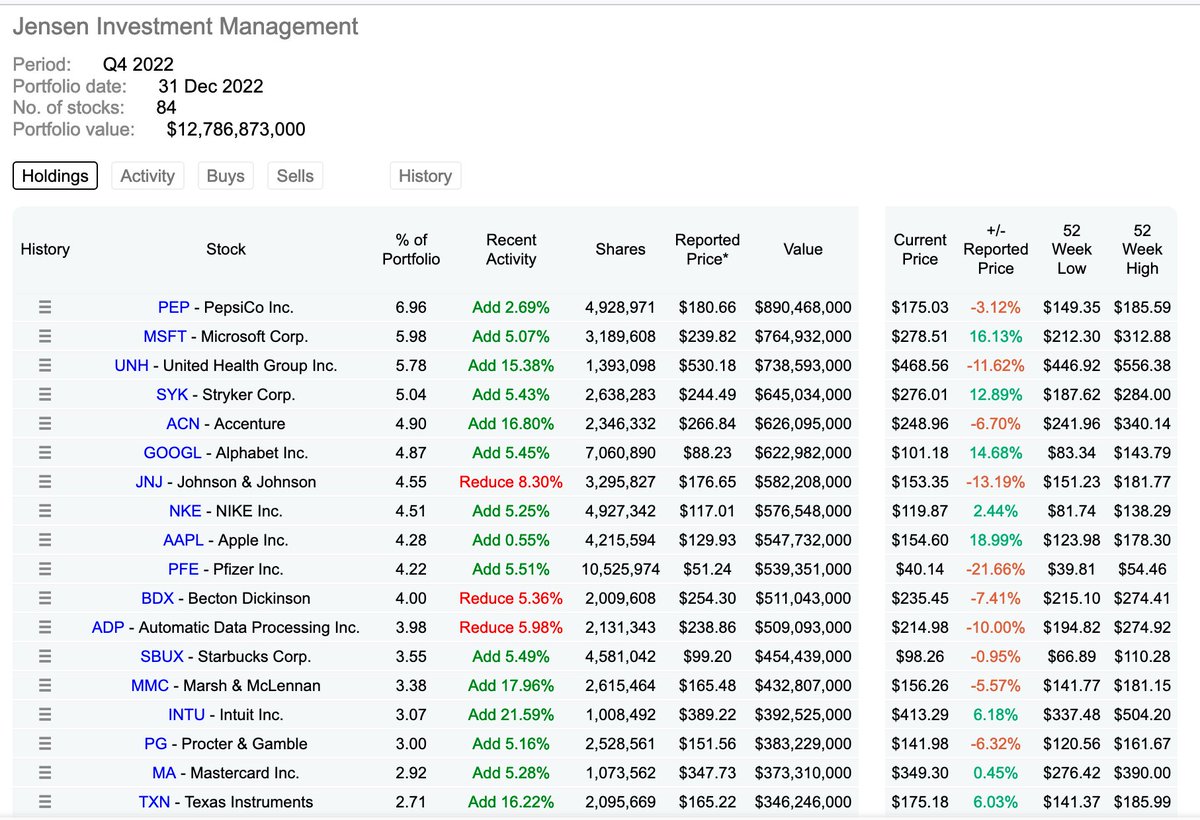Open the MSFT ticker link
The image size is (1200, 820).
click(164, 336)
